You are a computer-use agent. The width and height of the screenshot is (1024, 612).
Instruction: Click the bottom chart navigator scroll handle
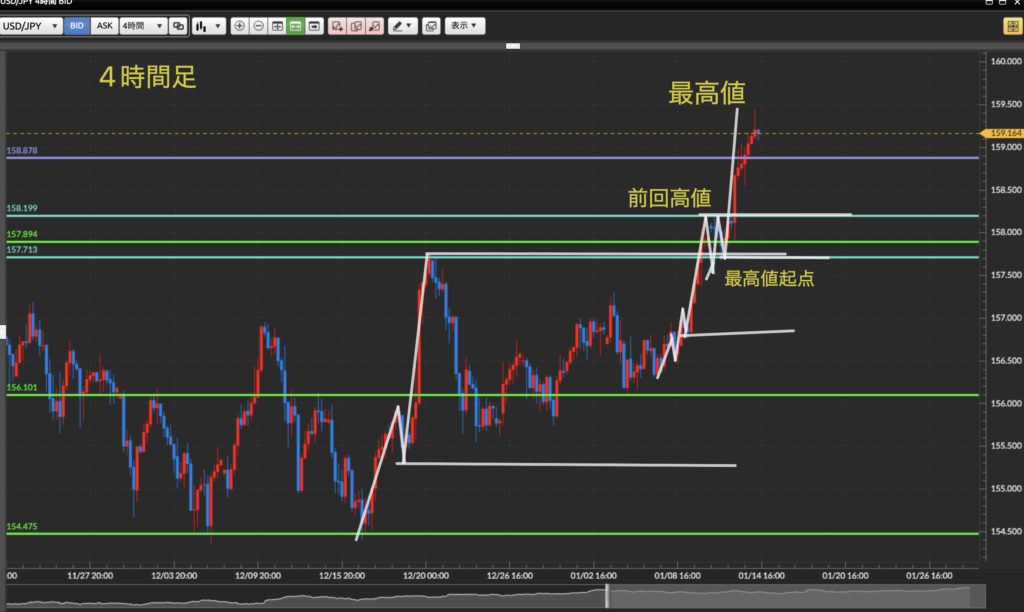point(607,596)
